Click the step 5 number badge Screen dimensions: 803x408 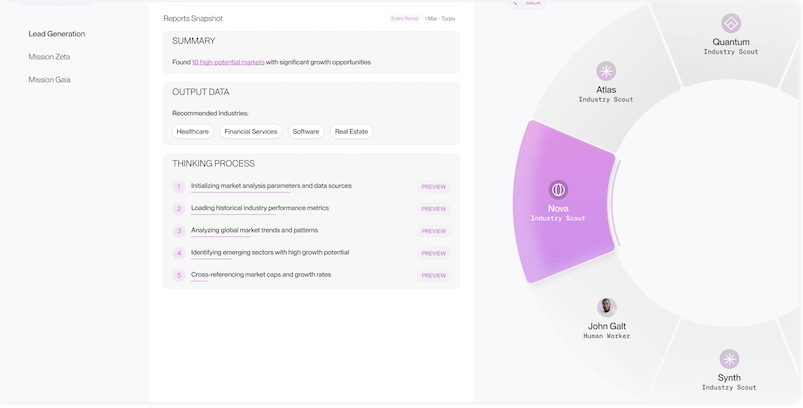[x=179, y=275]
